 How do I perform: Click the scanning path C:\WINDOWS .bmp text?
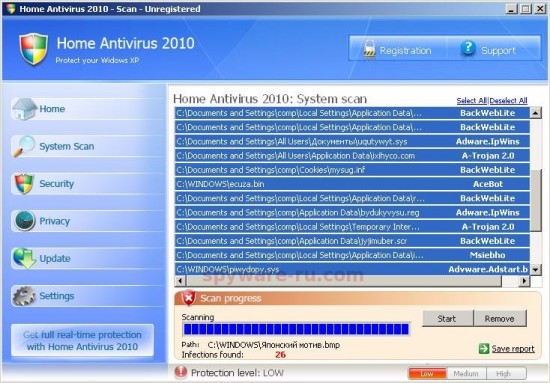pyautogui.click(x=274, y=345)
